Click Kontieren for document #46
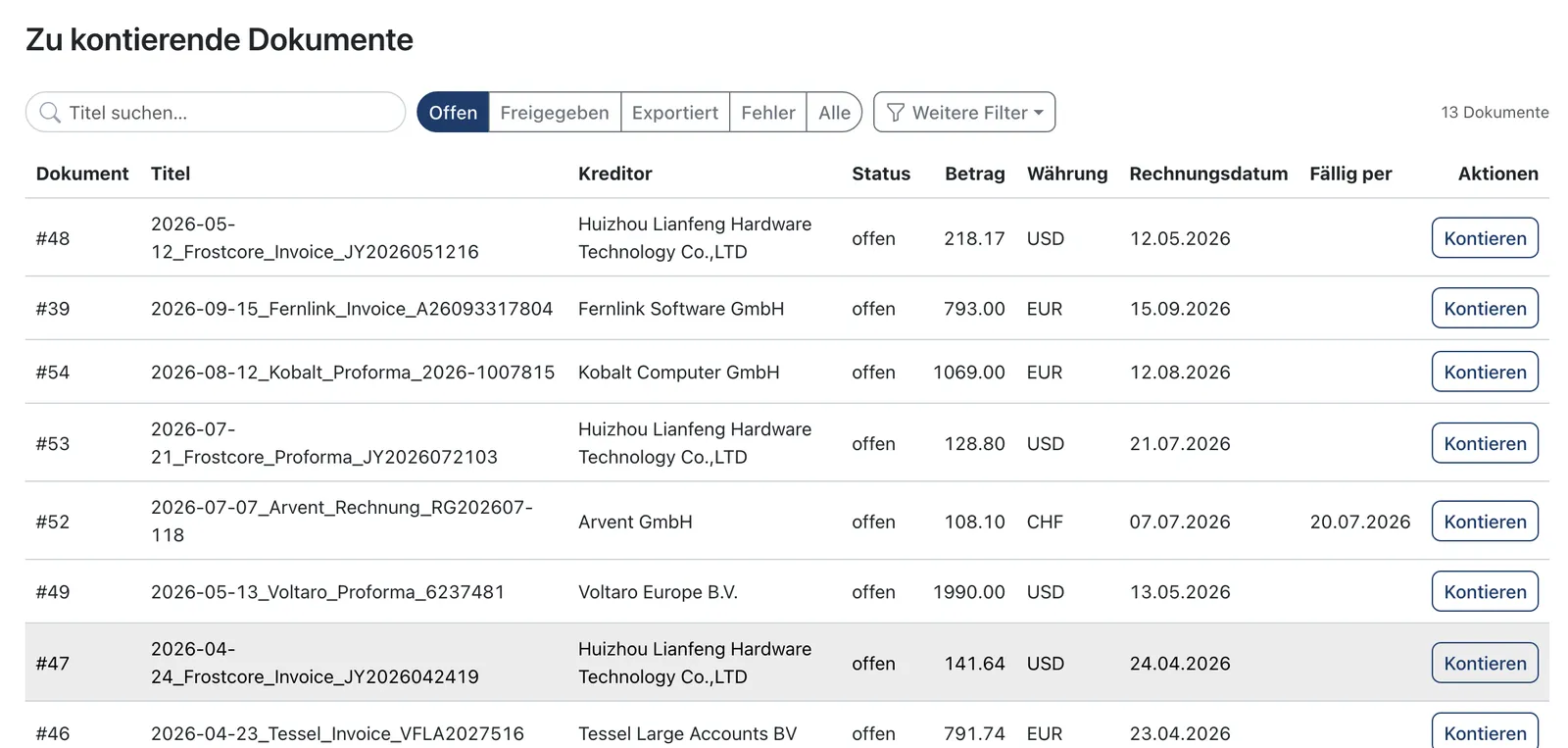 tap(1485, 732)
